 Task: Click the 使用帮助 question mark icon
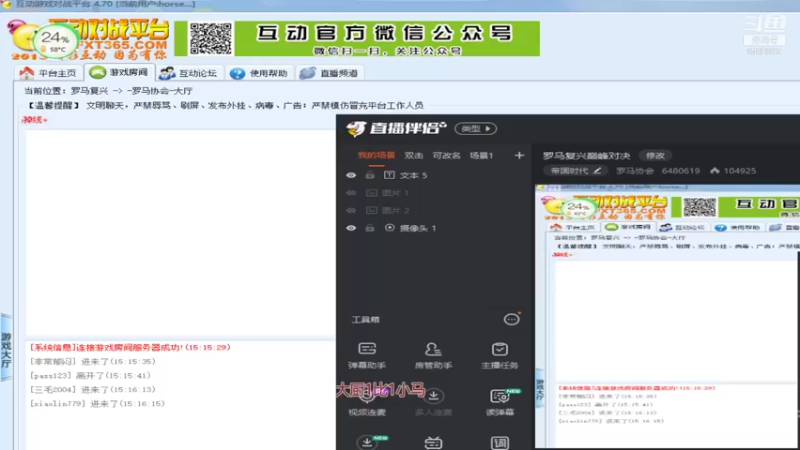(237, 73)
